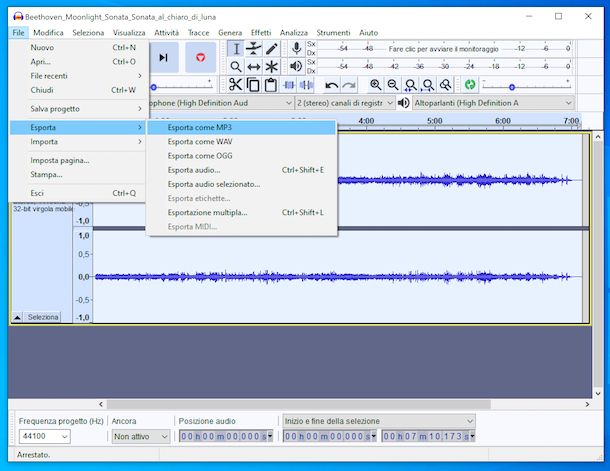610x471 pixels.
Task: Choose Esporta come OGG
Action: (241, 156)
